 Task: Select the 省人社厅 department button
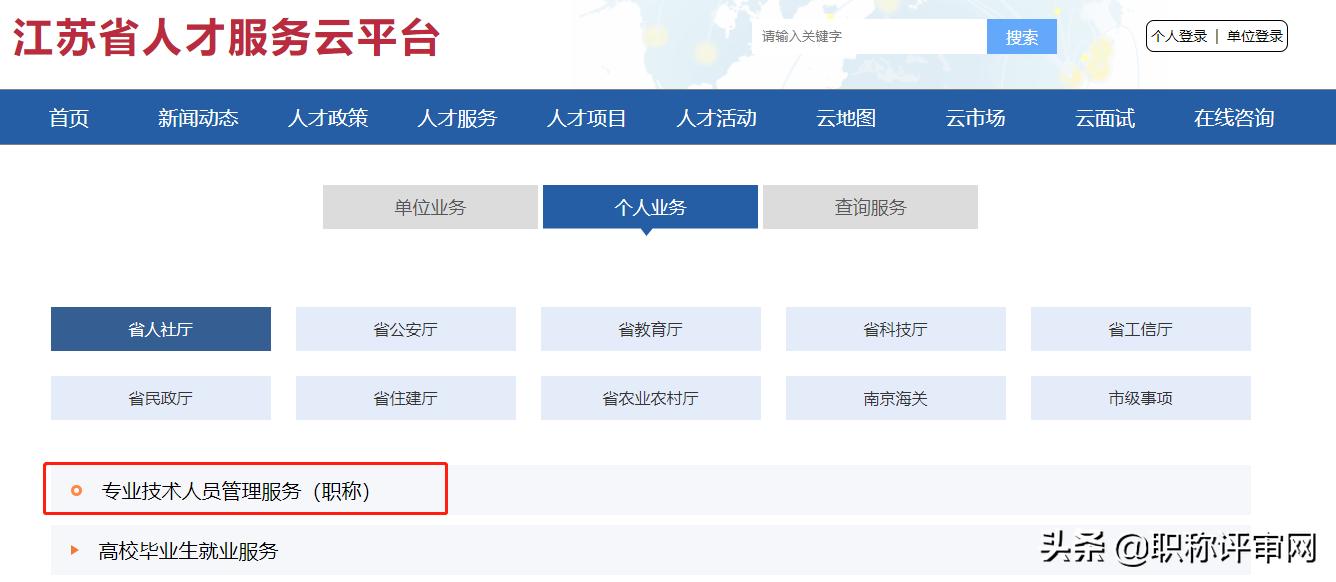coord(160,328)
